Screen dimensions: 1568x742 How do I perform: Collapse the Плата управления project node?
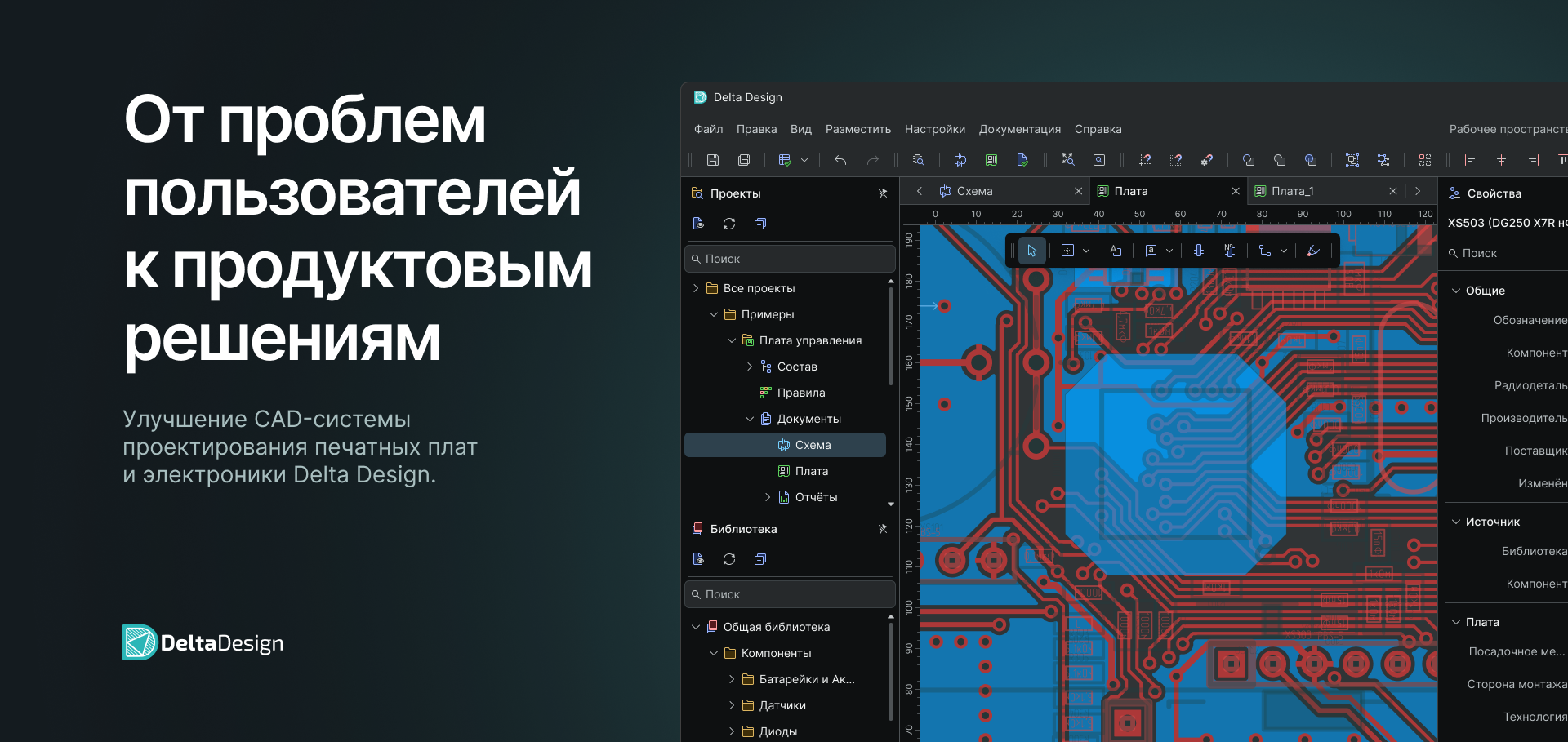pos(732,340)
